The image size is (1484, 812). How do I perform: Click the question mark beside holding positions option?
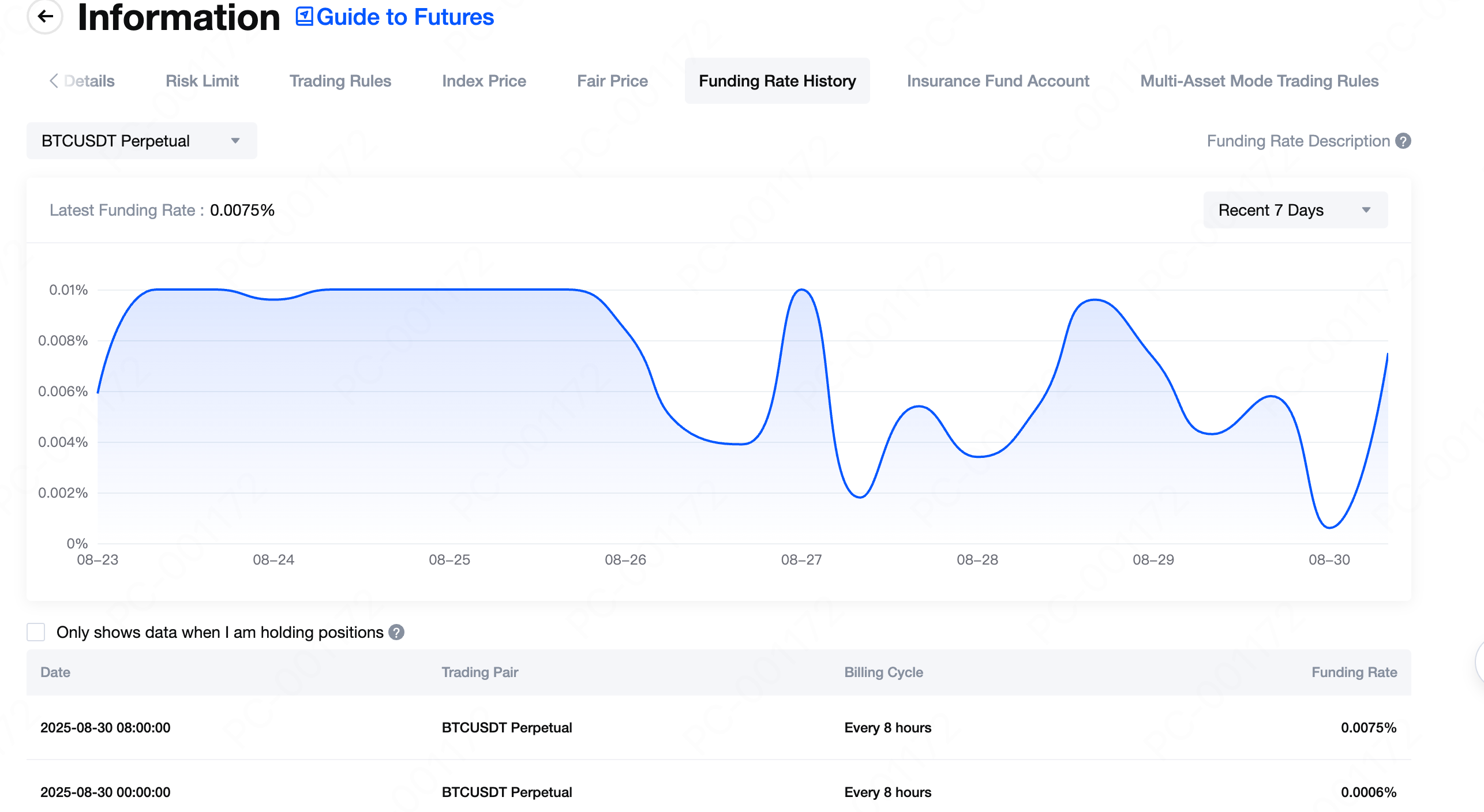tap(396, 633)
